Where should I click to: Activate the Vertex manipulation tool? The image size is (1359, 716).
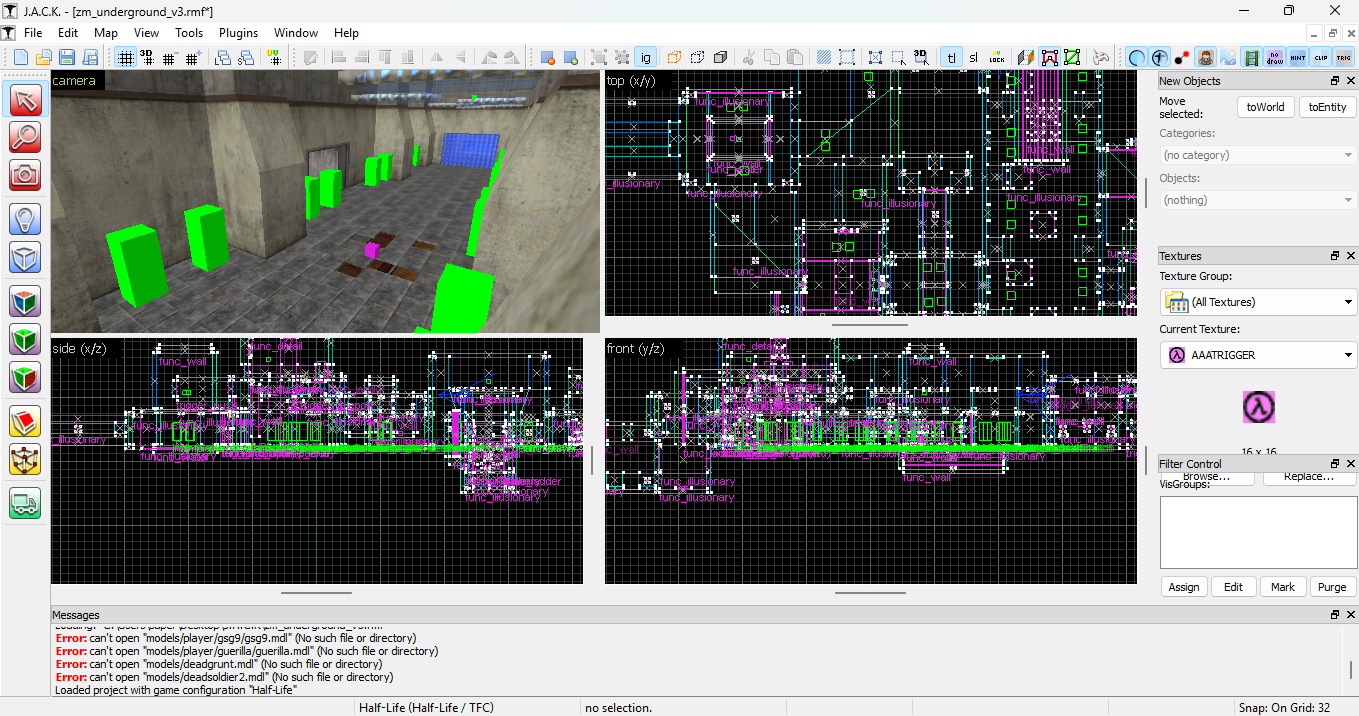click(x=25, y=459)
